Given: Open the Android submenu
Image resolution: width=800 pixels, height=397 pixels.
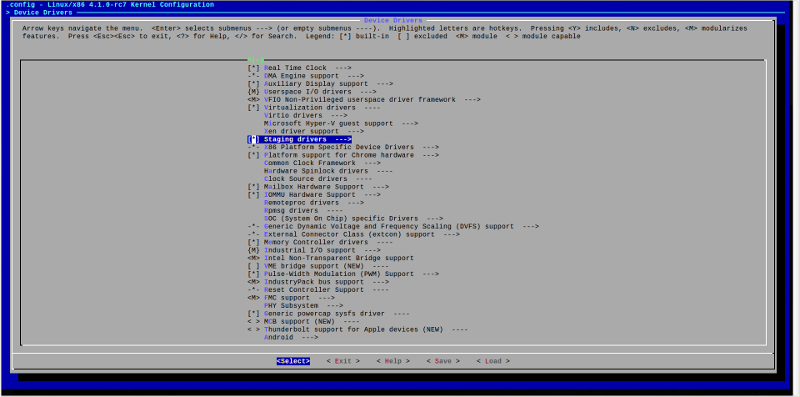Looking at the screenshot, I should point(291,337).
